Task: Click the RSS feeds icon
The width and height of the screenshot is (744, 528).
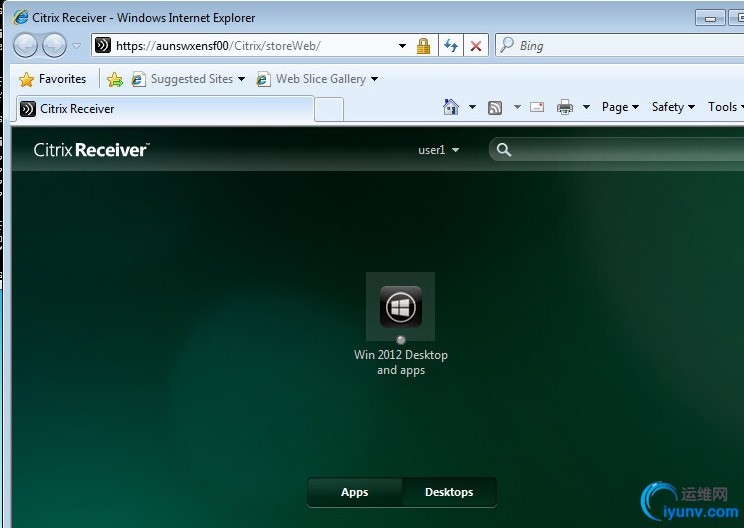Action: (x=495, y=108)
